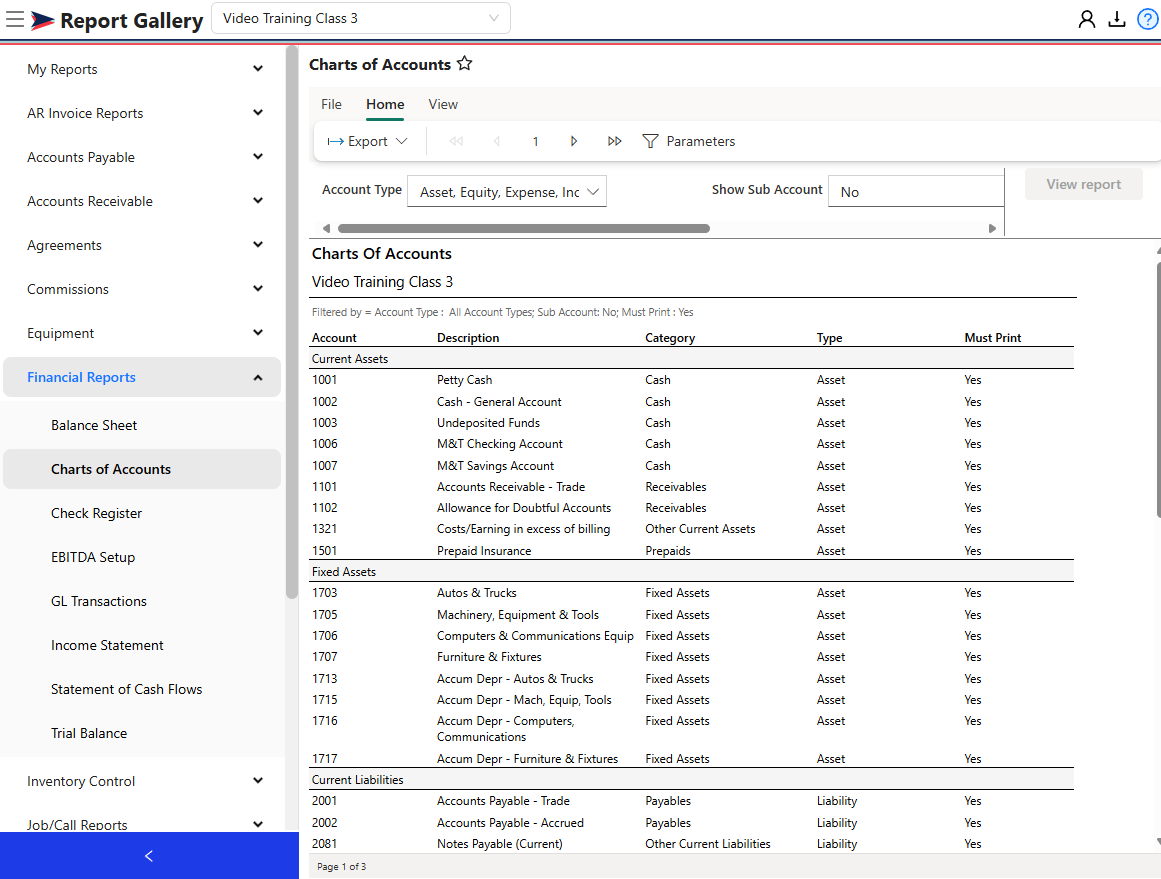1161x879 pixels.
Task: Click the Prepaid Insurance description
Action: 484,551
